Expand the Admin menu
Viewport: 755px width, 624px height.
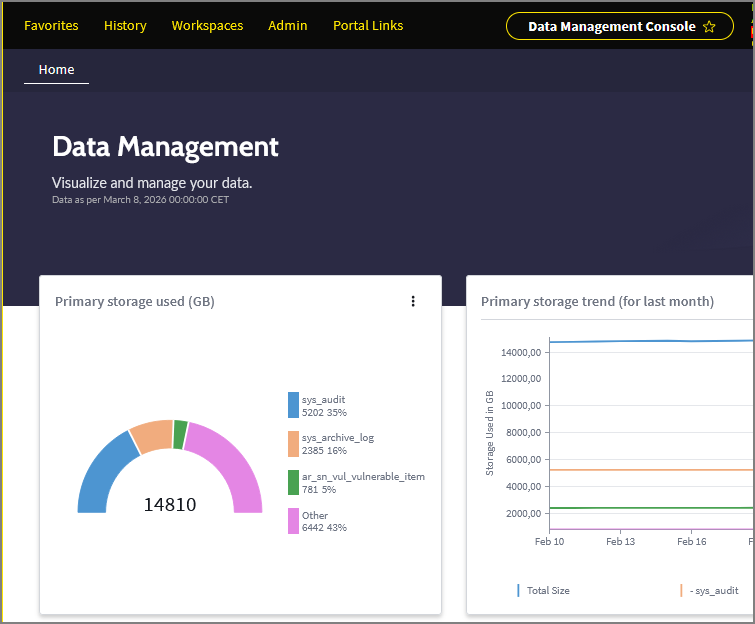click(288, 25)
